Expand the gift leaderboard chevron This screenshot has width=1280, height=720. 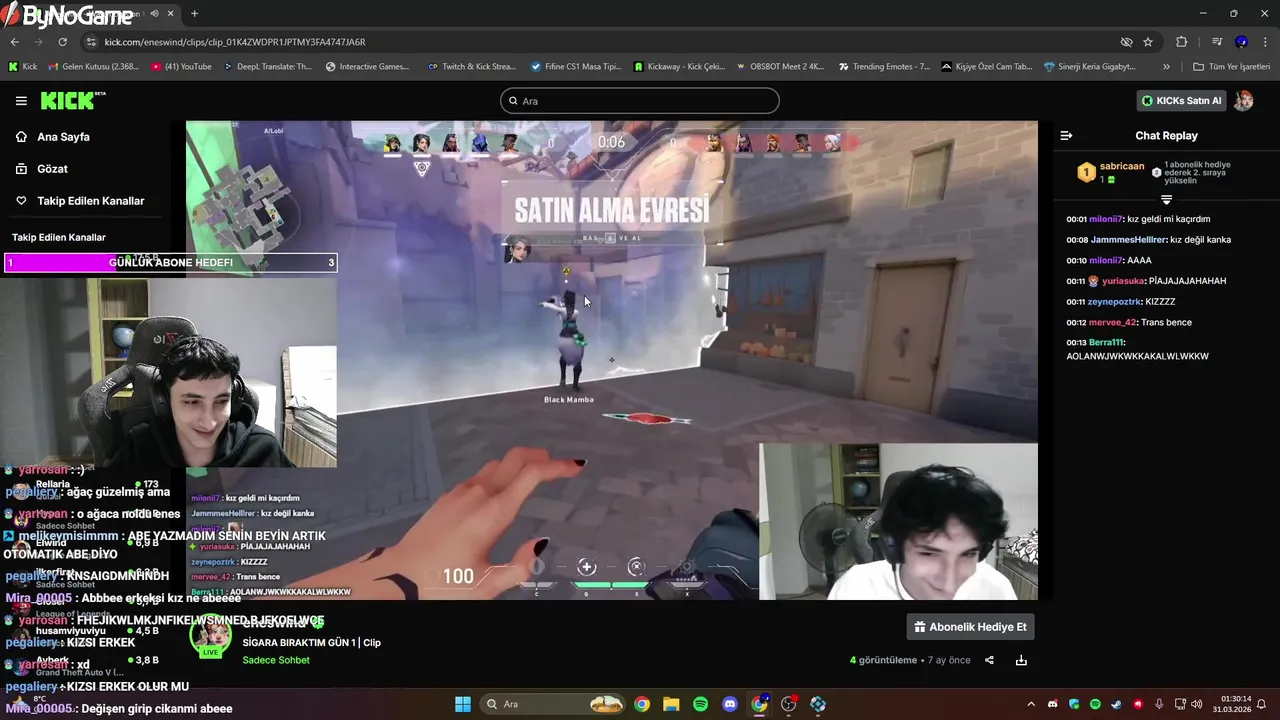click(1166, 200)
